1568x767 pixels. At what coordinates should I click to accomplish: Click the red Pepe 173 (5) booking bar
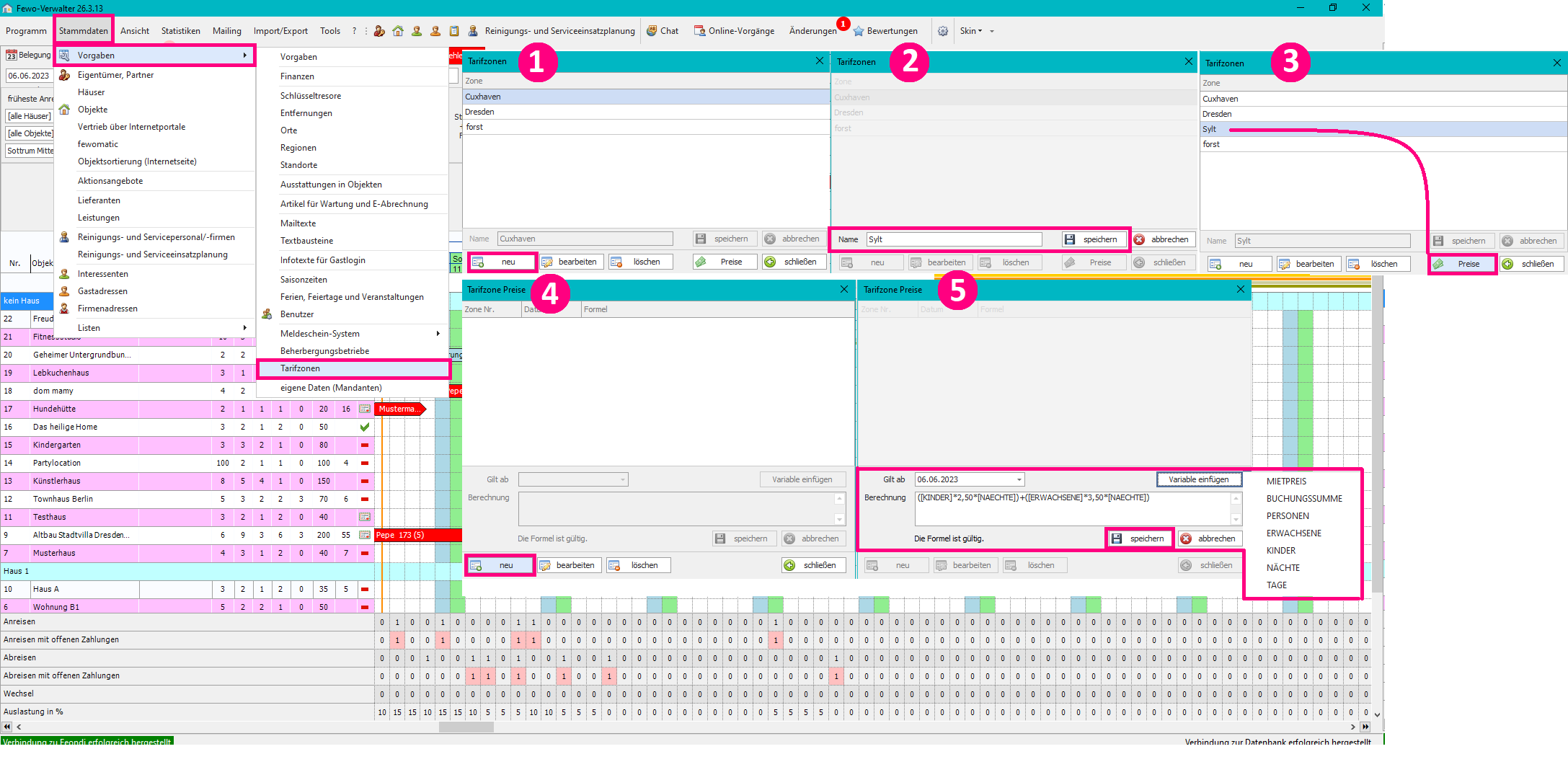click(x=418, y=535)
